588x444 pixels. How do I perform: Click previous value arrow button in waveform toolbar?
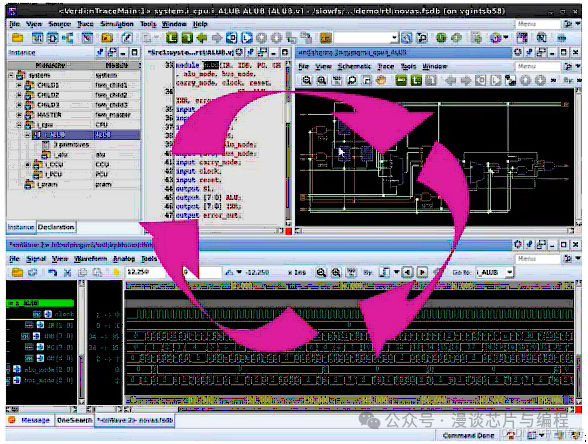coord(408,272)
